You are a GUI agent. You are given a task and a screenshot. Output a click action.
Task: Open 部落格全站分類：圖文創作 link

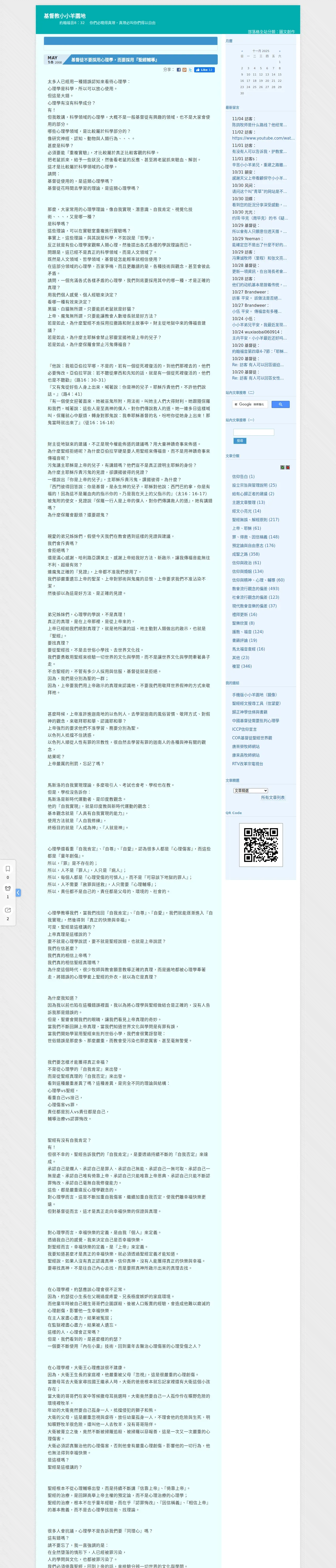pyautogui.click(x=271, y=32)
